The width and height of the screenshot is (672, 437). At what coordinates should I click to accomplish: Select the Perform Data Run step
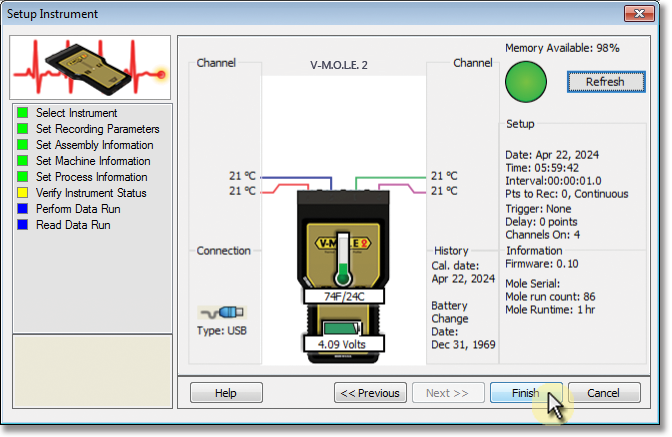[x=78, y=209]
